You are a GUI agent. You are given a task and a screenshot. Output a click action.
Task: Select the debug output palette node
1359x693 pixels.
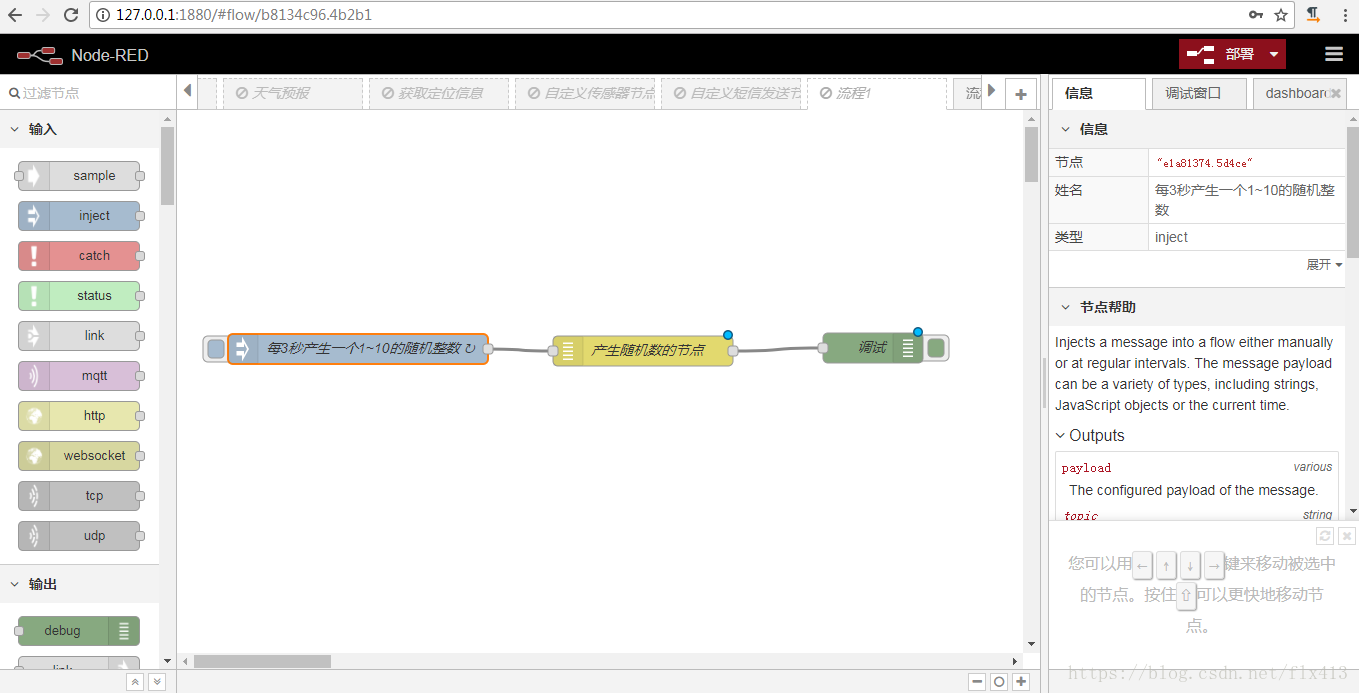click(x=79, y=631)
